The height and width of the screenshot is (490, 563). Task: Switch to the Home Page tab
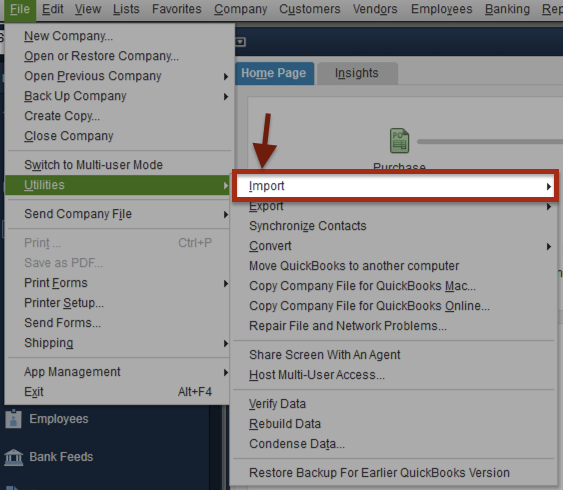pyautogui.click(x=274, y=73)
